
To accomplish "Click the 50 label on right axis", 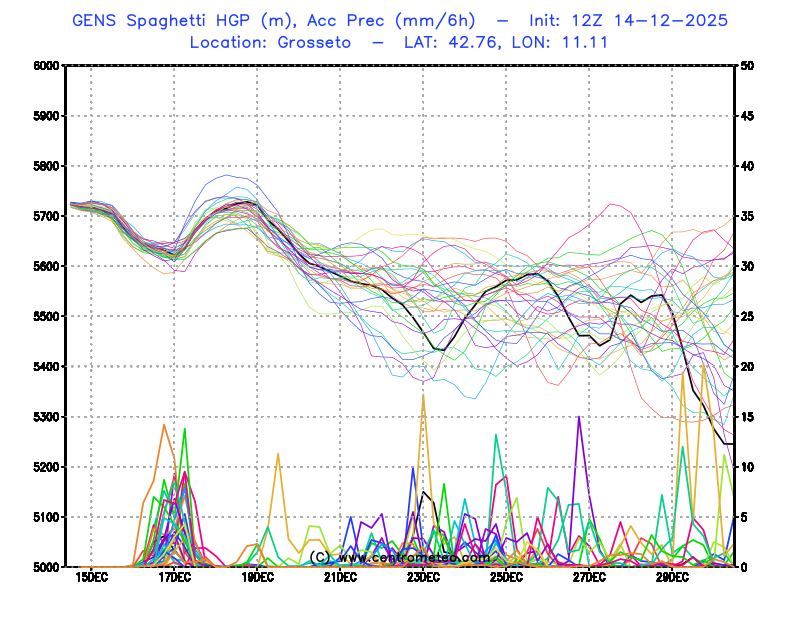I will tap(747, 66).
